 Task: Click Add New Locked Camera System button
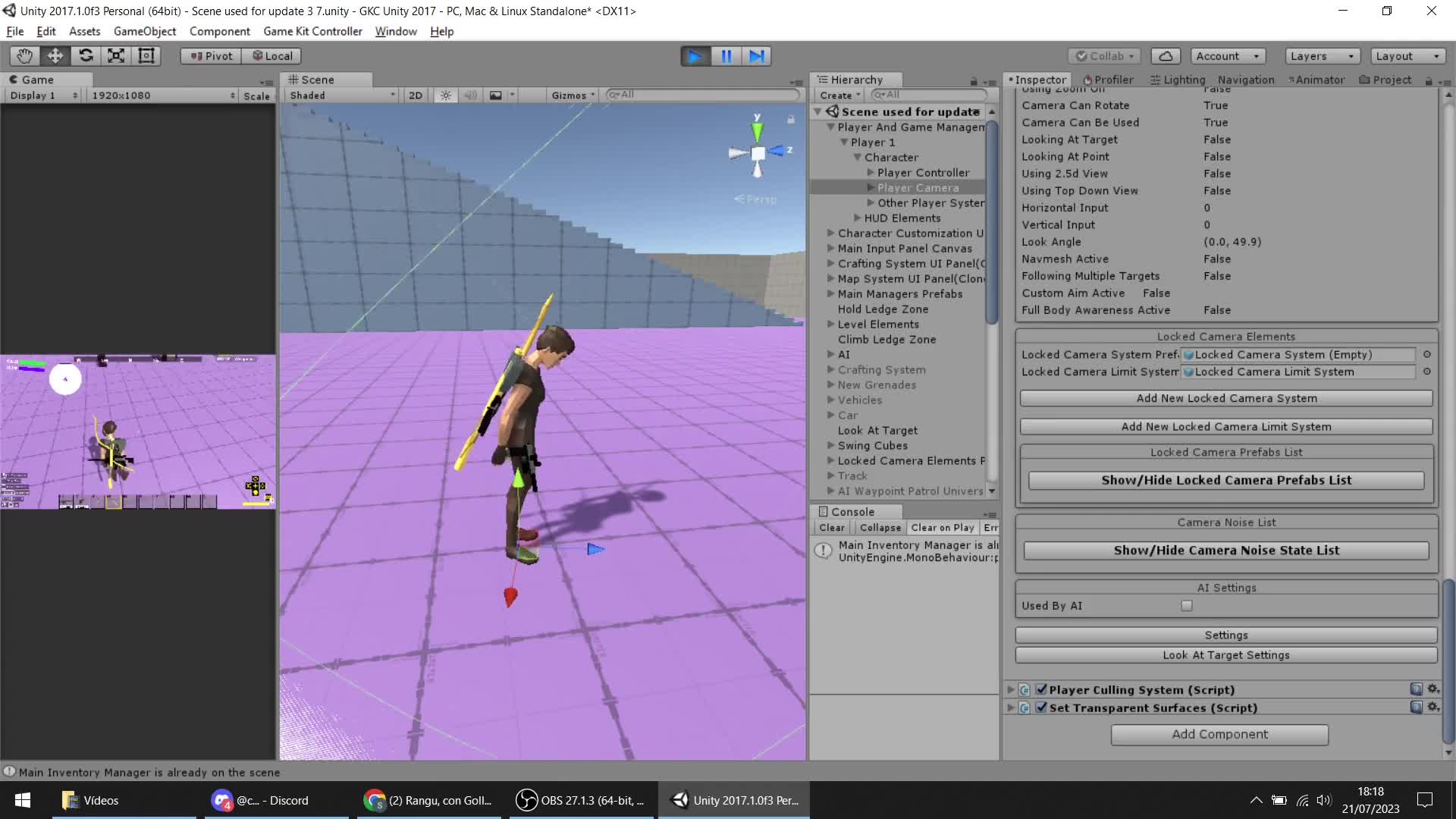tap(1225, 398)
